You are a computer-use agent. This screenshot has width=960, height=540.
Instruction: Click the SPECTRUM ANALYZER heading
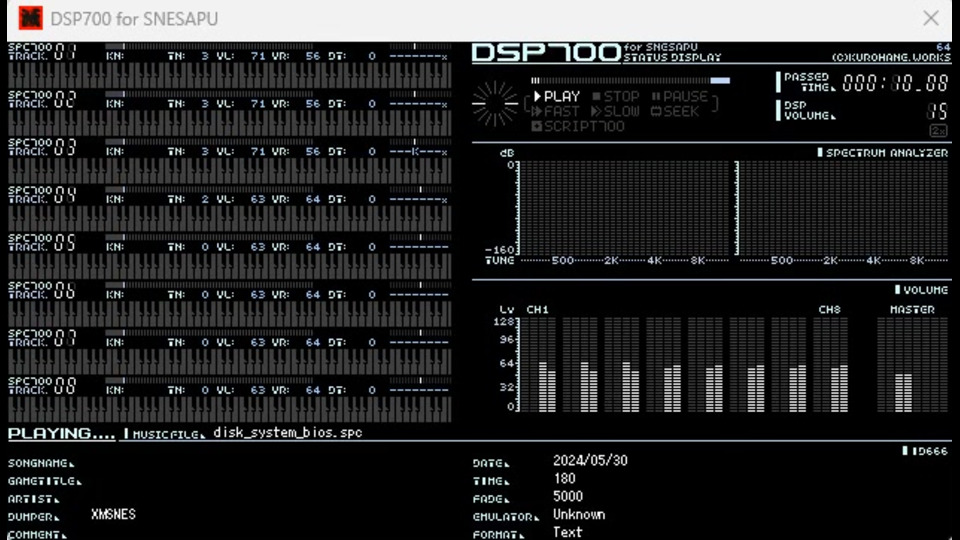[883, 152]
